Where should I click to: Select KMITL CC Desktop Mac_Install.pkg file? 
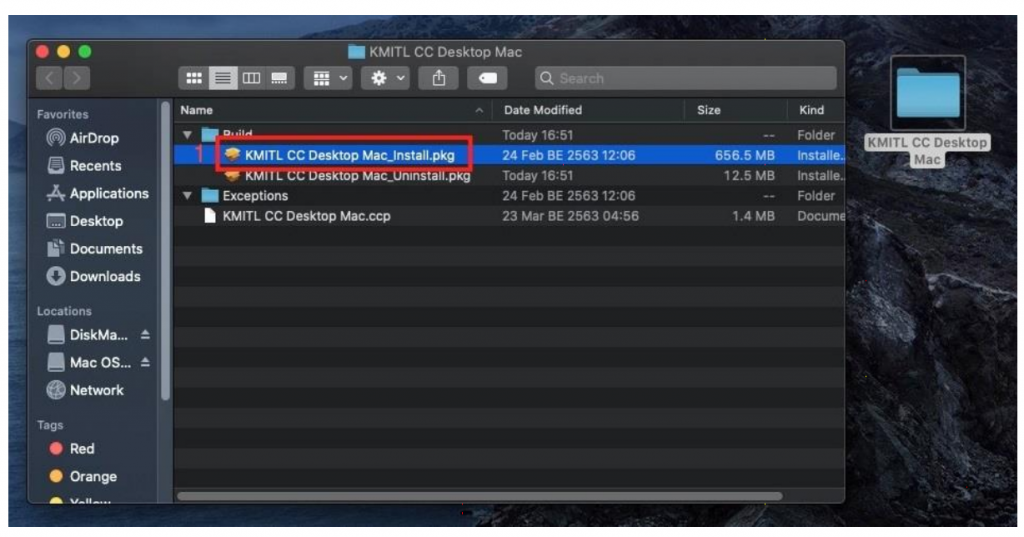349,155
